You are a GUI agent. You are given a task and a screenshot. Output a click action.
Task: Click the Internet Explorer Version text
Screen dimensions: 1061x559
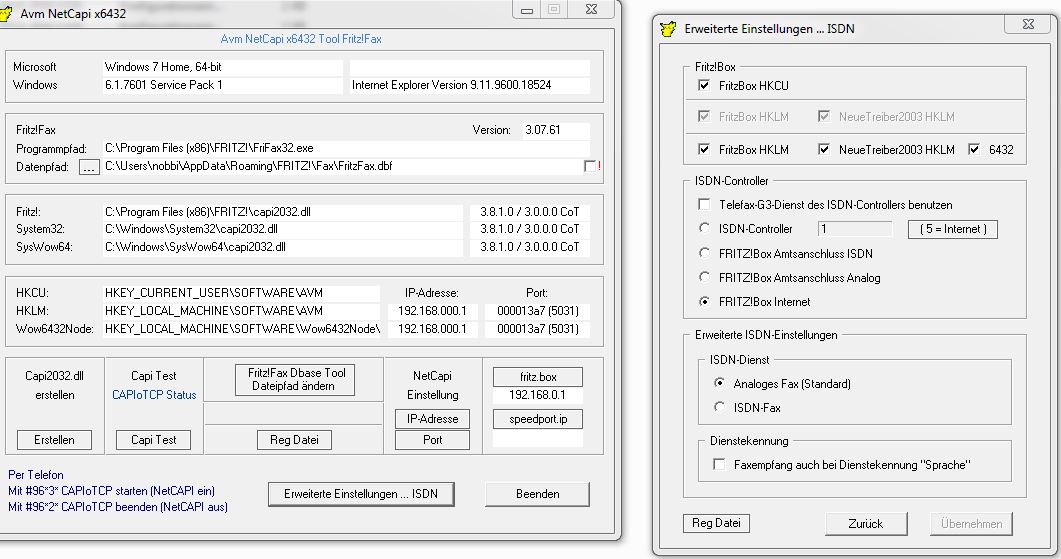coord(470,85)
